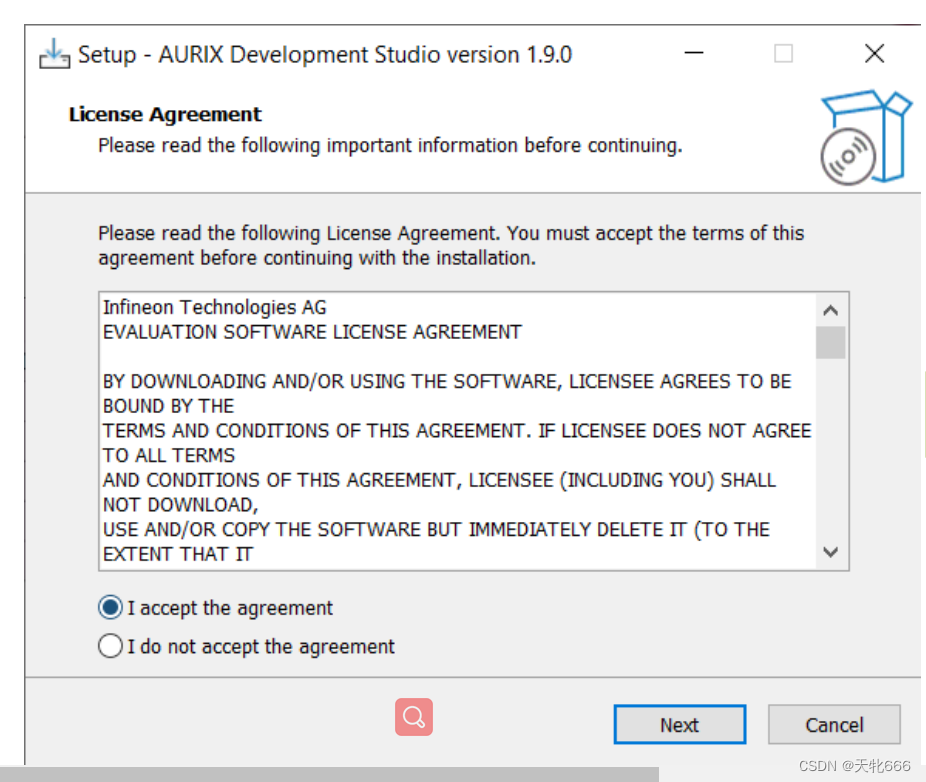This screenshot has height=782, width=926.
Task: Click the maximize icon in the title bar
Action: click(x=784, y=53)
